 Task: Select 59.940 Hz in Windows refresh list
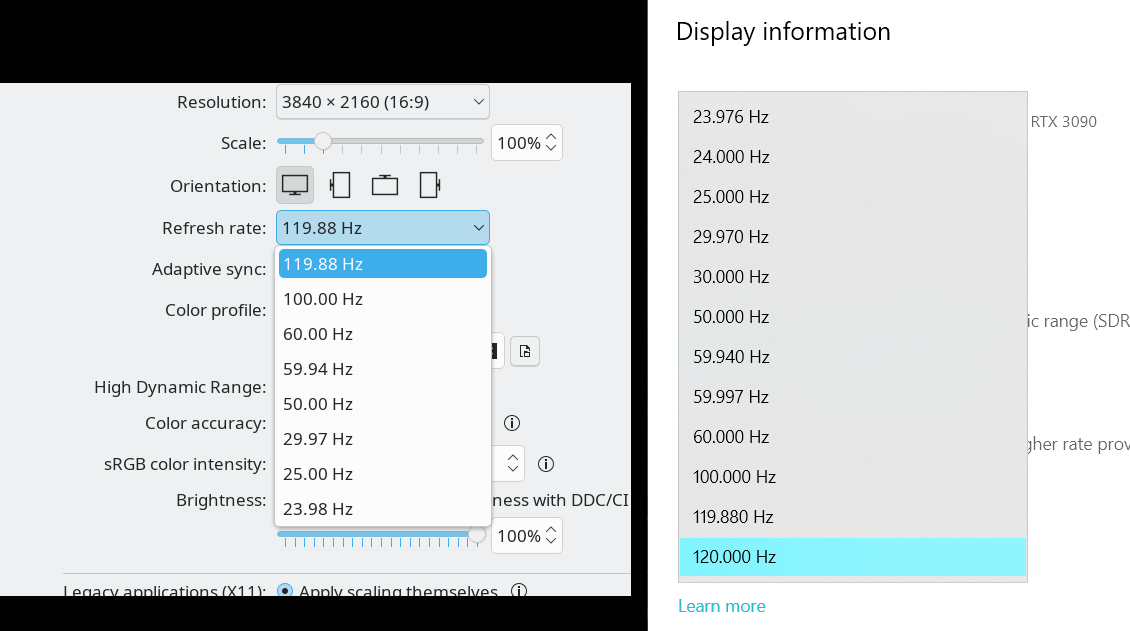(853, 357)
